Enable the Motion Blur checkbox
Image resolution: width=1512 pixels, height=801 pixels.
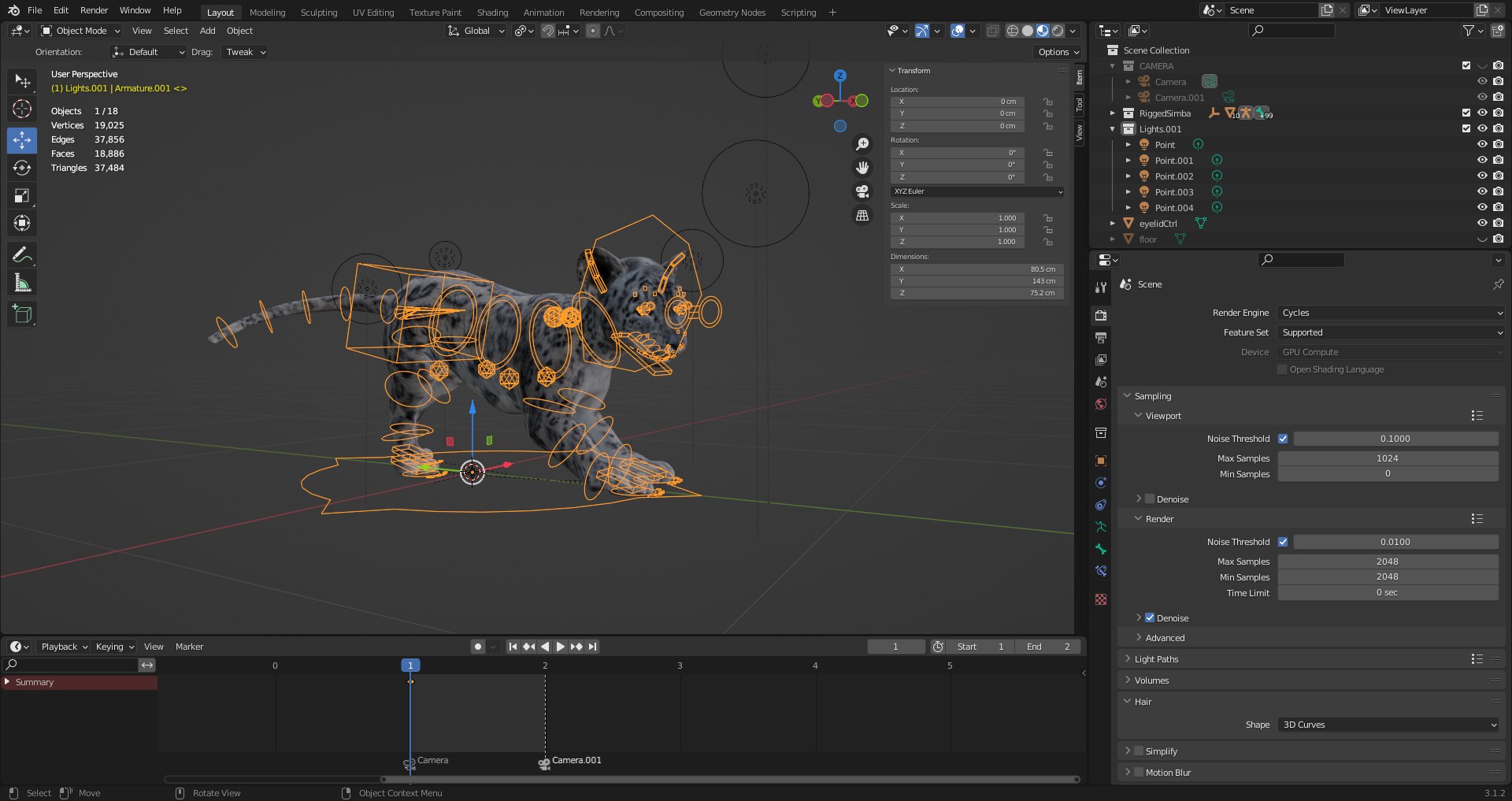1139,773
